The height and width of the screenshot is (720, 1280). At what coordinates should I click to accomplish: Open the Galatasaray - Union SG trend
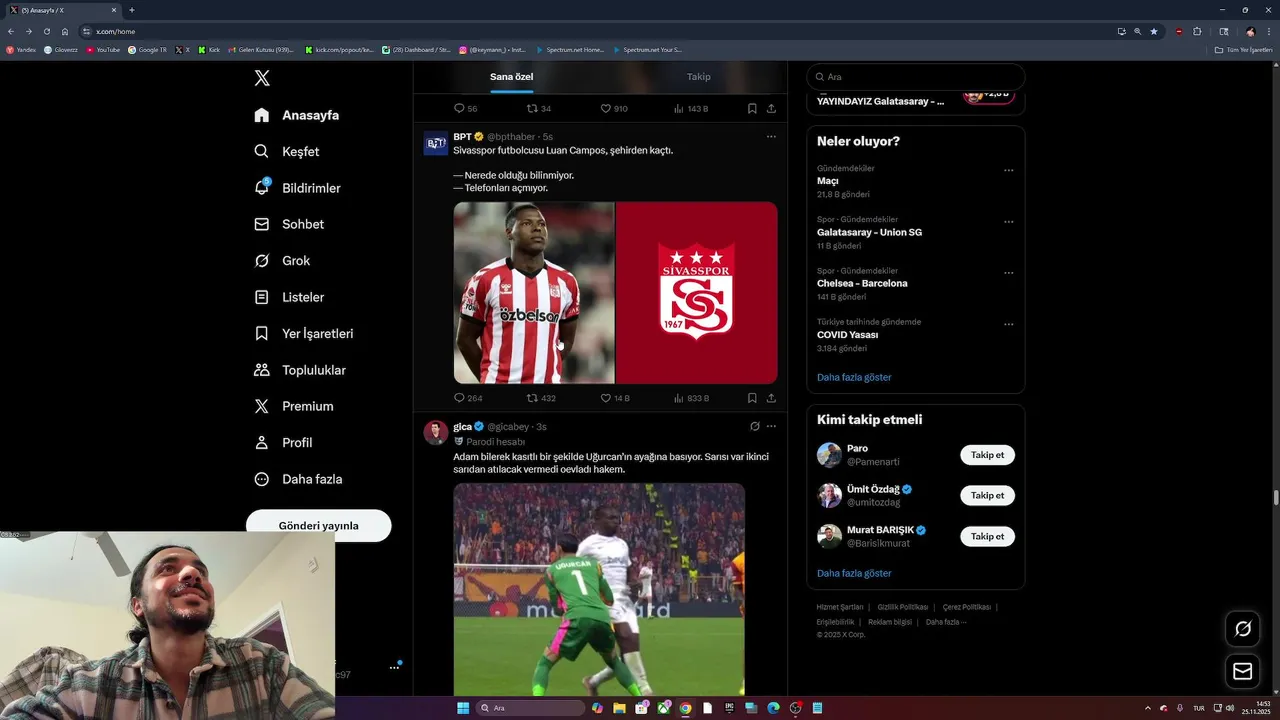click(869, 232)
